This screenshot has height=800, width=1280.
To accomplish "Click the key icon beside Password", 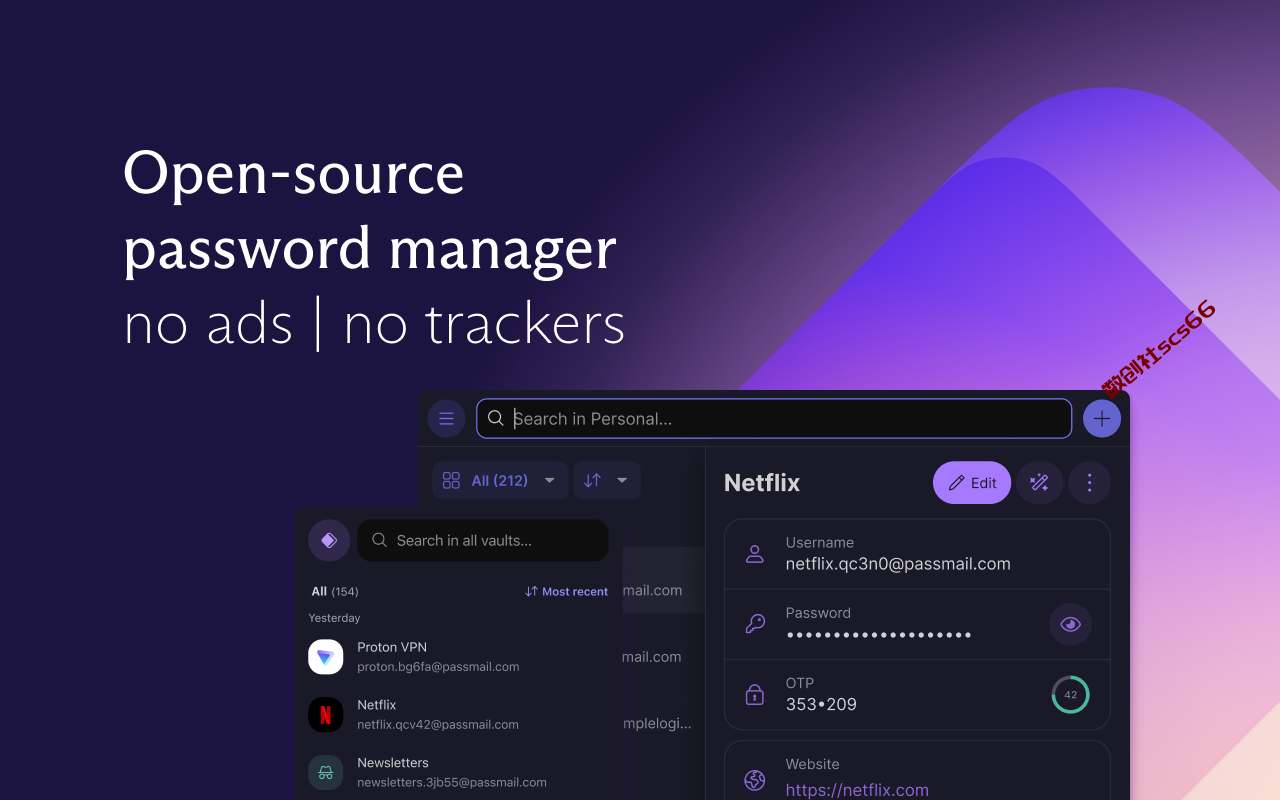I will click(755, 624).
